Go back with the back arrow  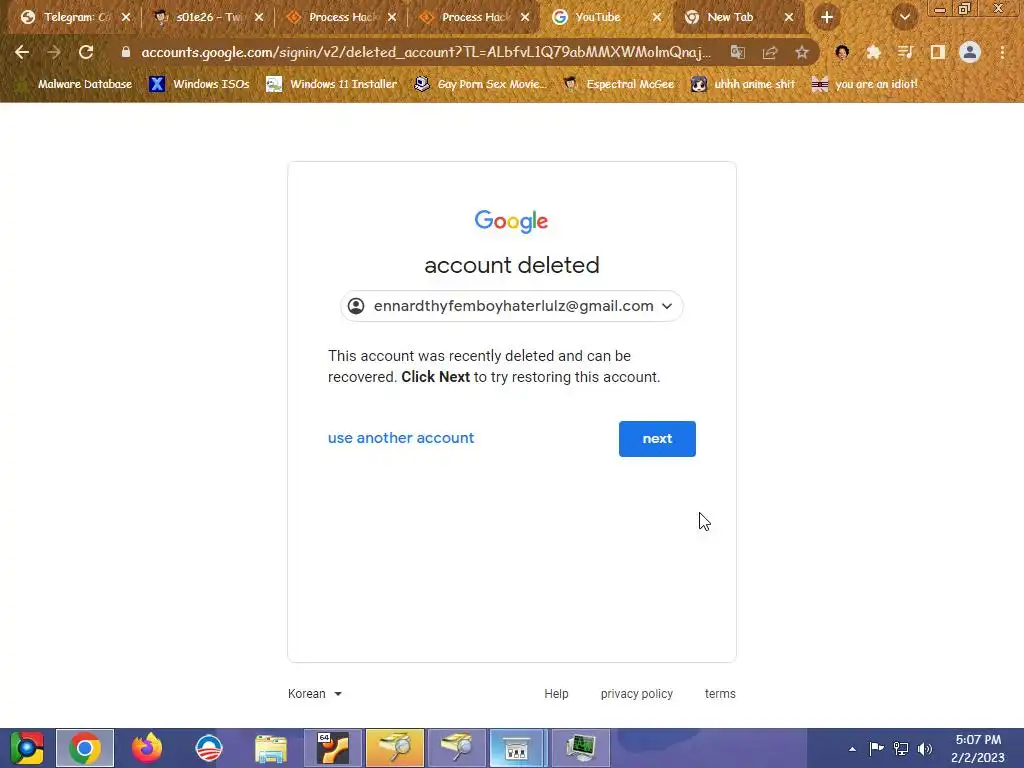click(x=22, y=52)
